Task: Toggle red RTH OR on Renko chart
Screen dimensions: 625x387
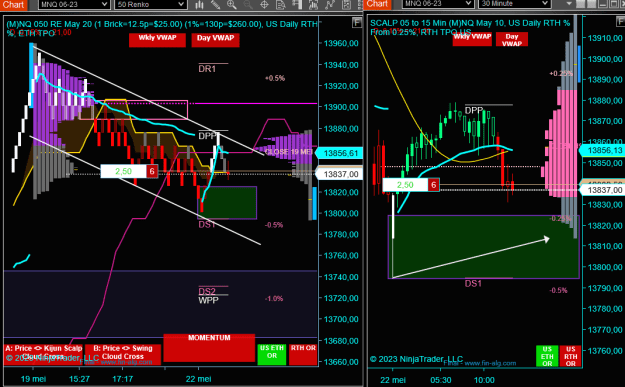Action: tap(303, 354)
